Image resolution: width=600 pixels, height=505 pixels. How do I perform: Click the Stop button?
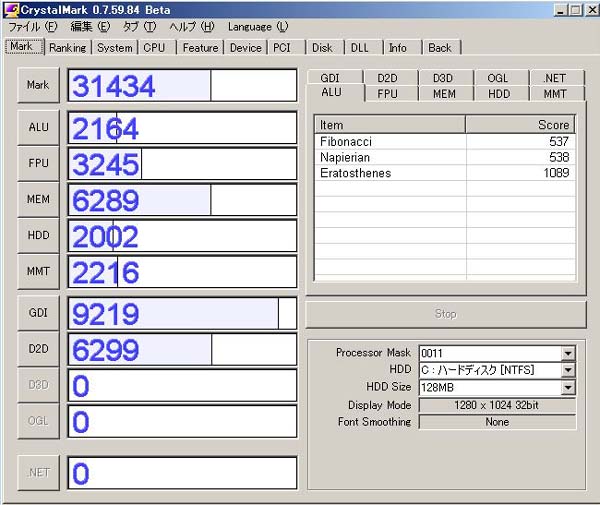pos(446,314)
